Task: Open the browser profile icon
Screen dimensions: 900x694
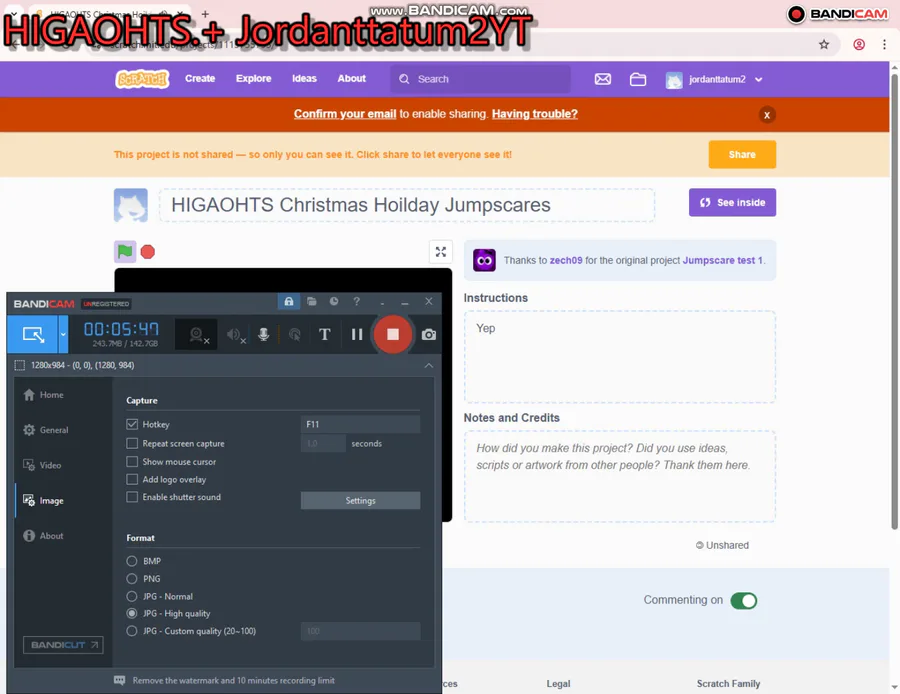Action: (x=859, y=44)
